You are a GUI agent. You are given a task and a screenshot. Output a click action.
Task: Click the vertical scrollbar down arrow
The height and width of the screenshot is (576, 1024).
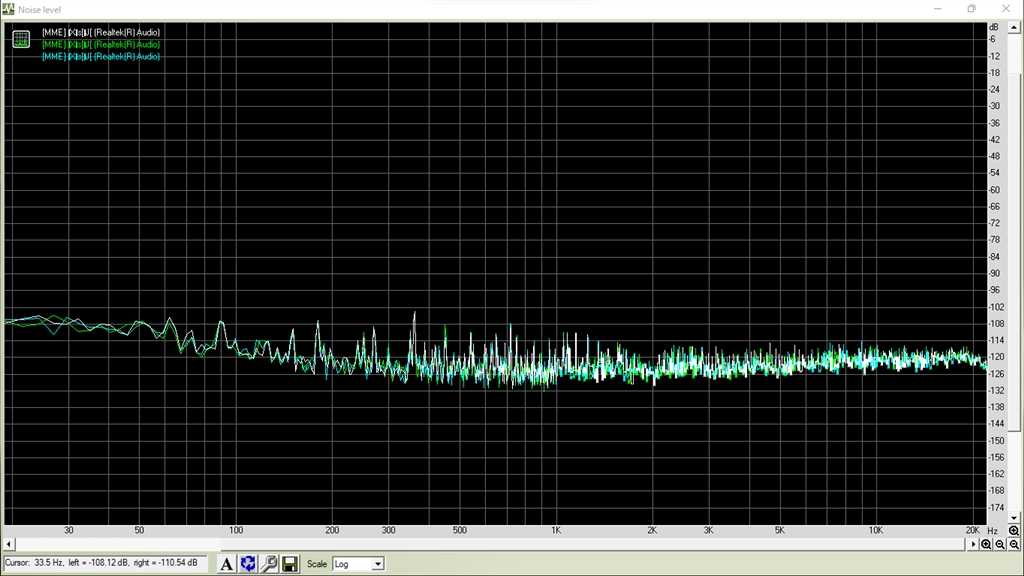pos(1014,518)
